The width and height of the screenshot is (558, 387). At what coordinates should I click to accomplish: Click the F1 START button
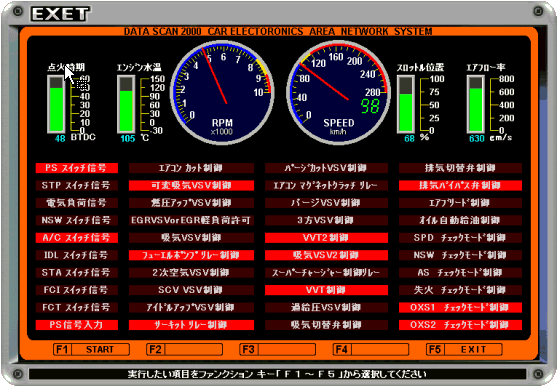pyautogui.click(x=91, y=349)
